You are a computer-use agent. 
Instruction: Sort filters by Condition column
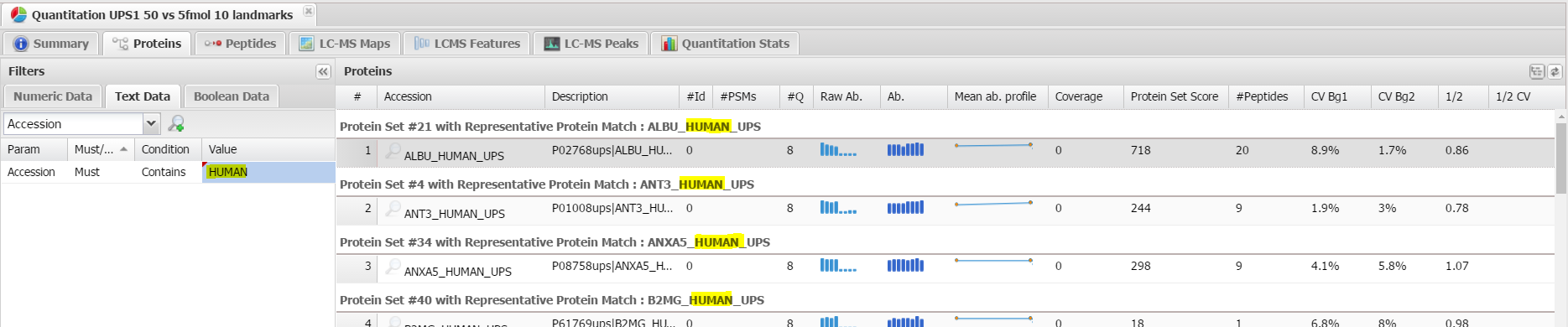[168, 149]
